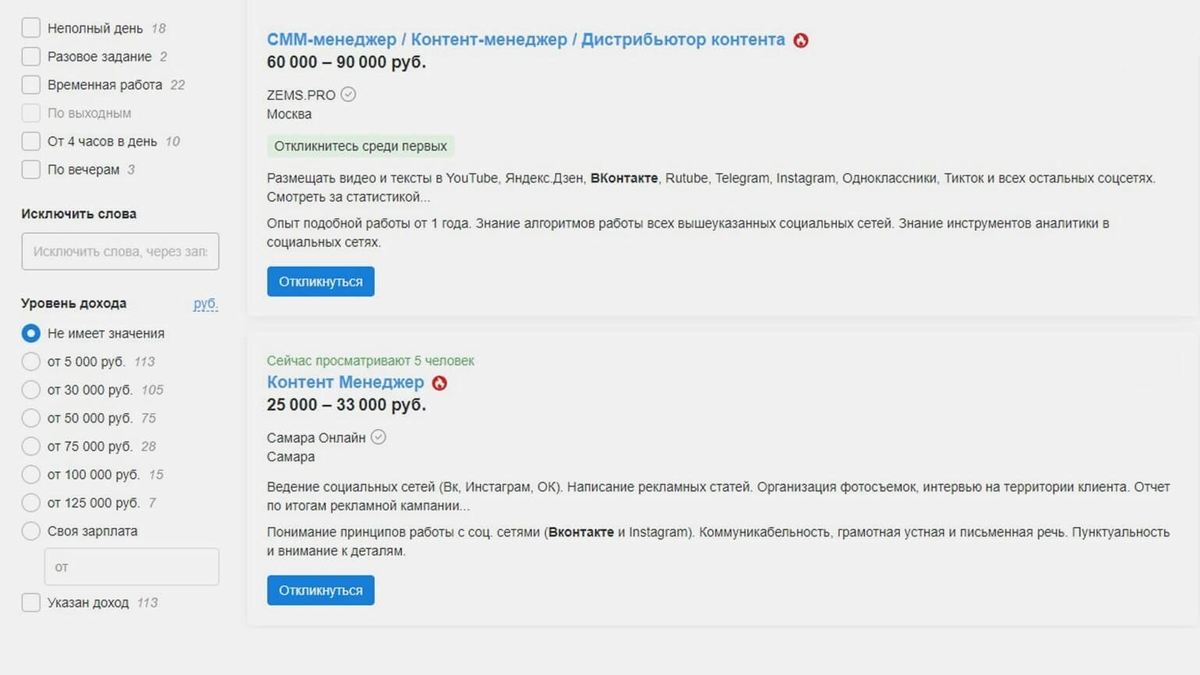
Task: Click the verified badge next to Самара Онлайн
Action: click(x=377, y=436)
